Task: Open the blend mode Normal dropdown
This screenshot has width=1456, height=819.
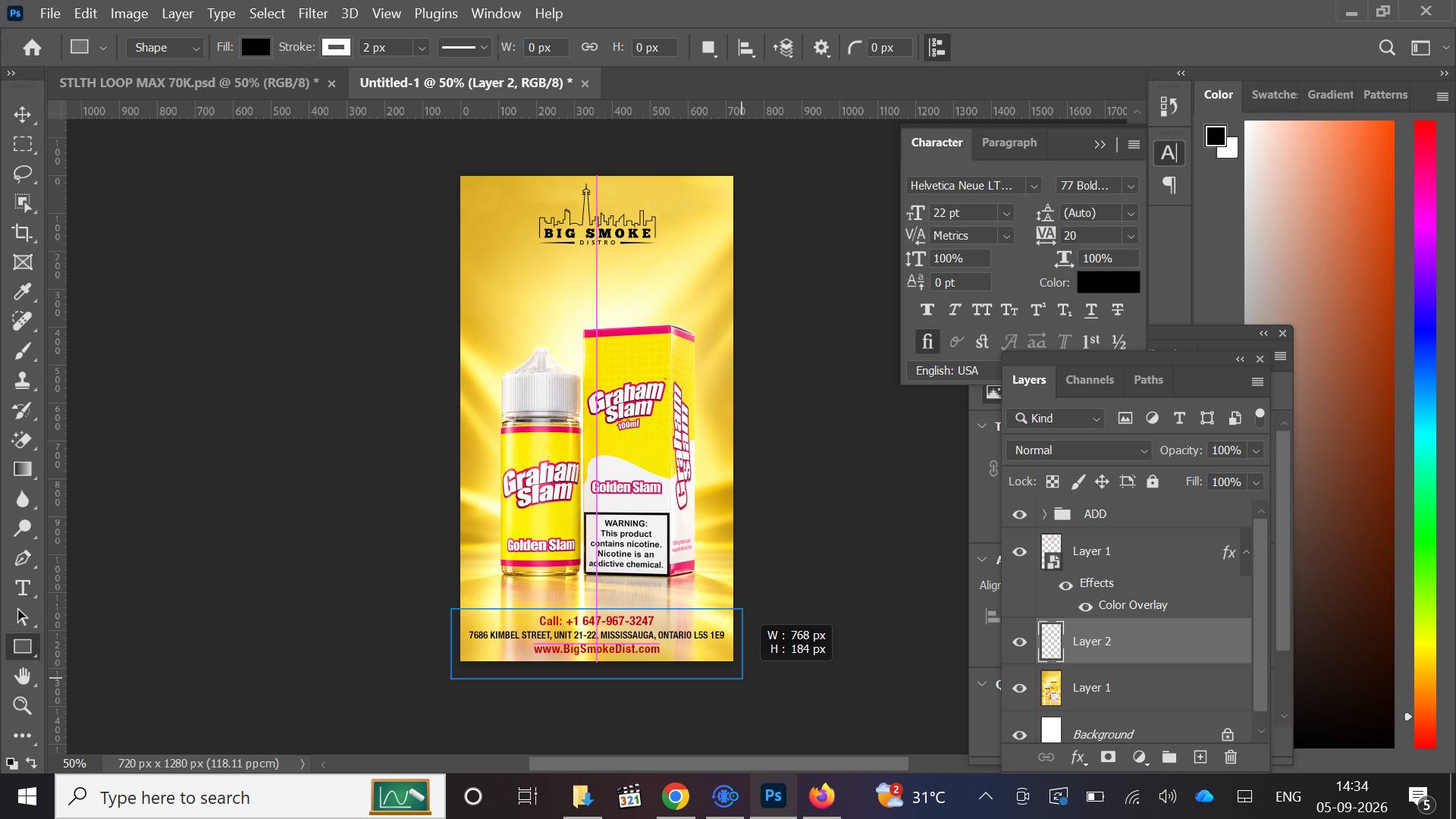Action: click(1078, 450)
